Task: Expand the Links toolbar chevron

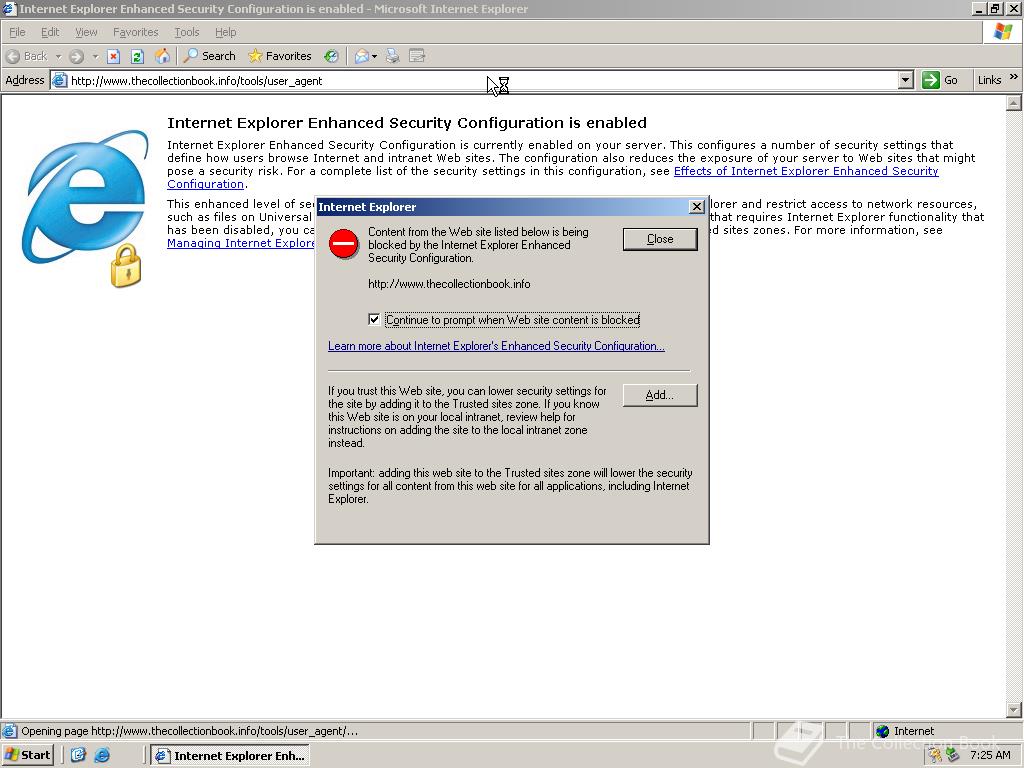Action: [1014, 77]
